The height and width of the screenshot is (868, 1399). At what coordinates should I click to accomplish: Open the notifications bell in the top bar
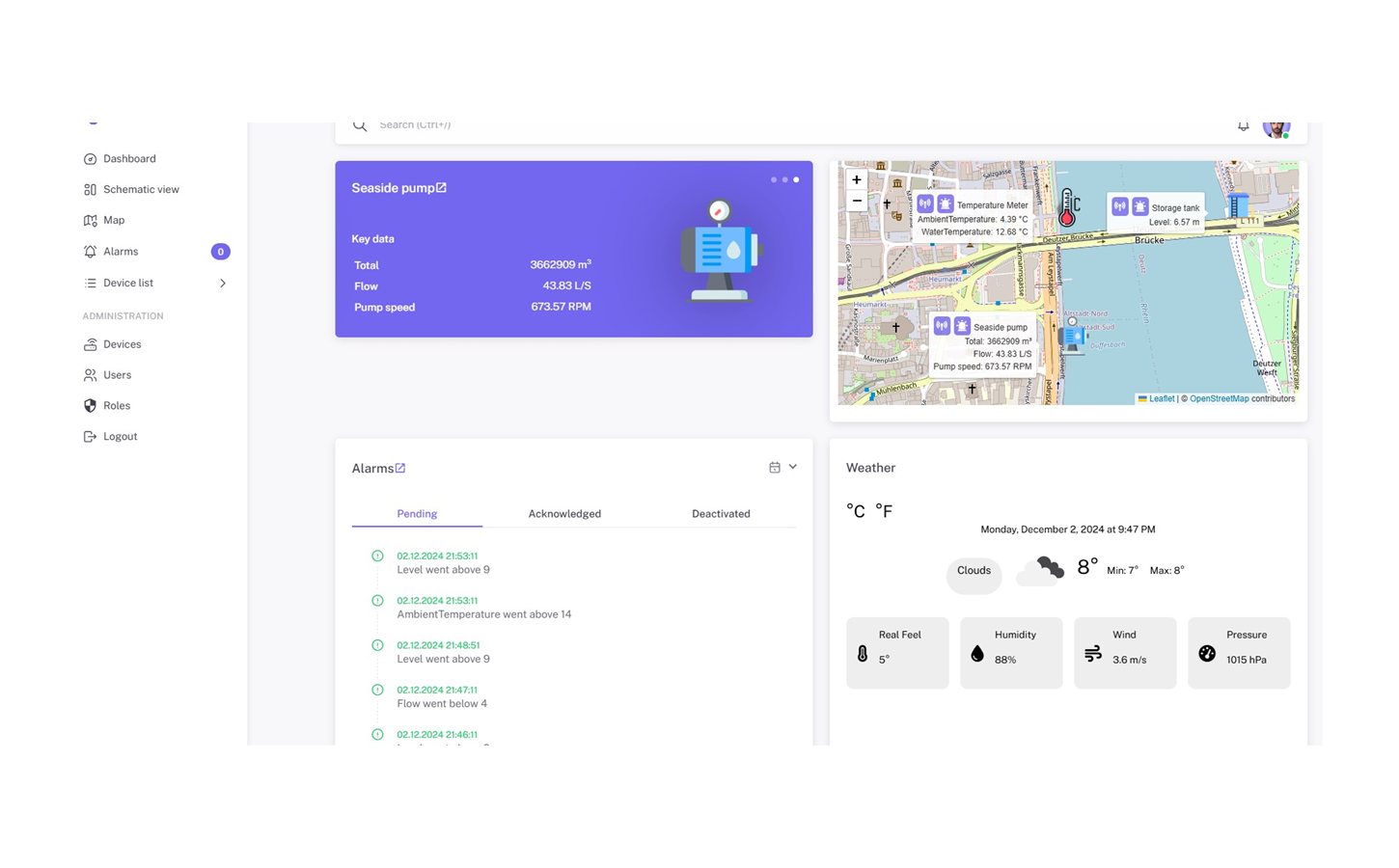tap(1243, 125)
